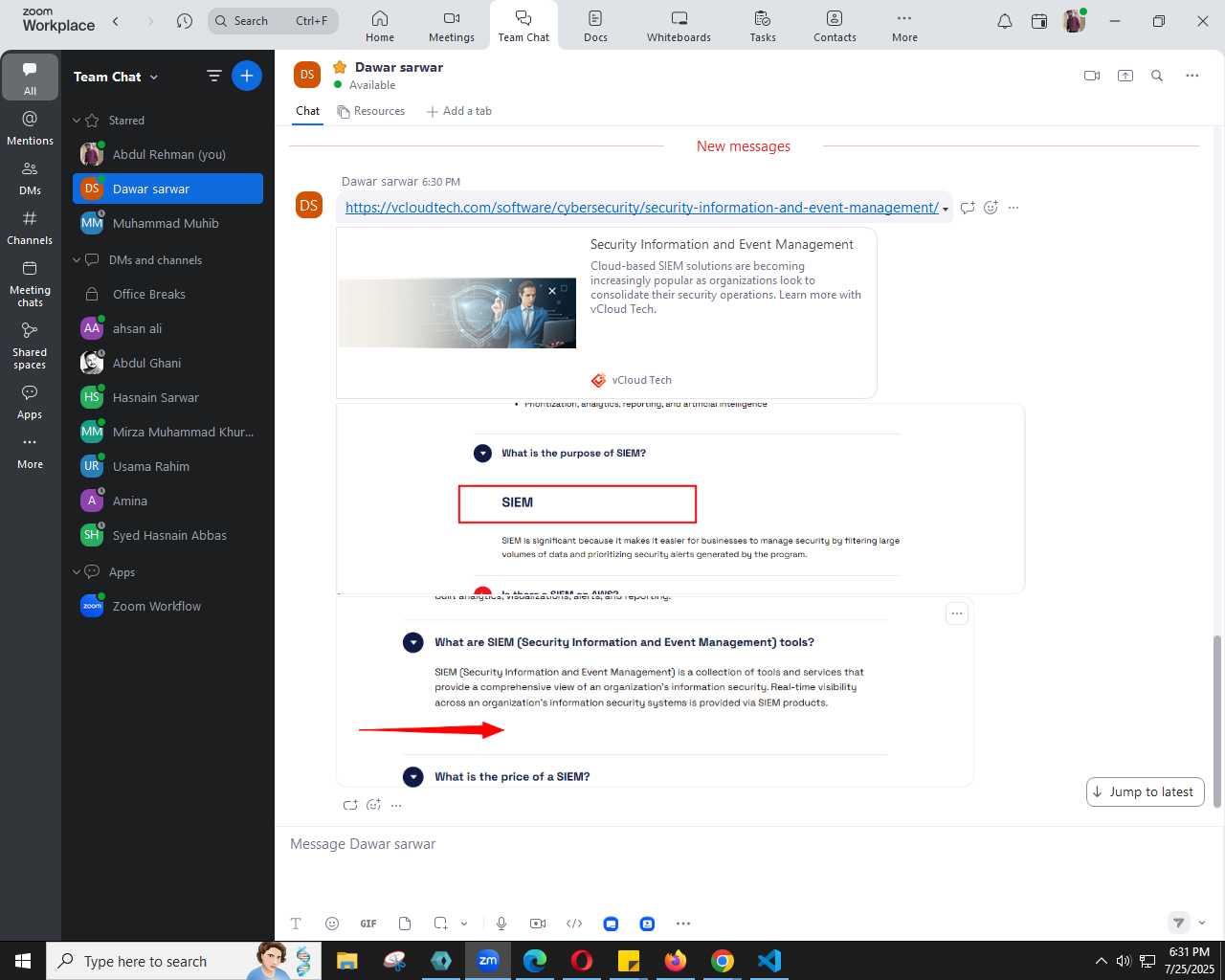Open dropdown arrow beside the vcloudtech link
Screen dimensions: 1225x980
(946, 209)
